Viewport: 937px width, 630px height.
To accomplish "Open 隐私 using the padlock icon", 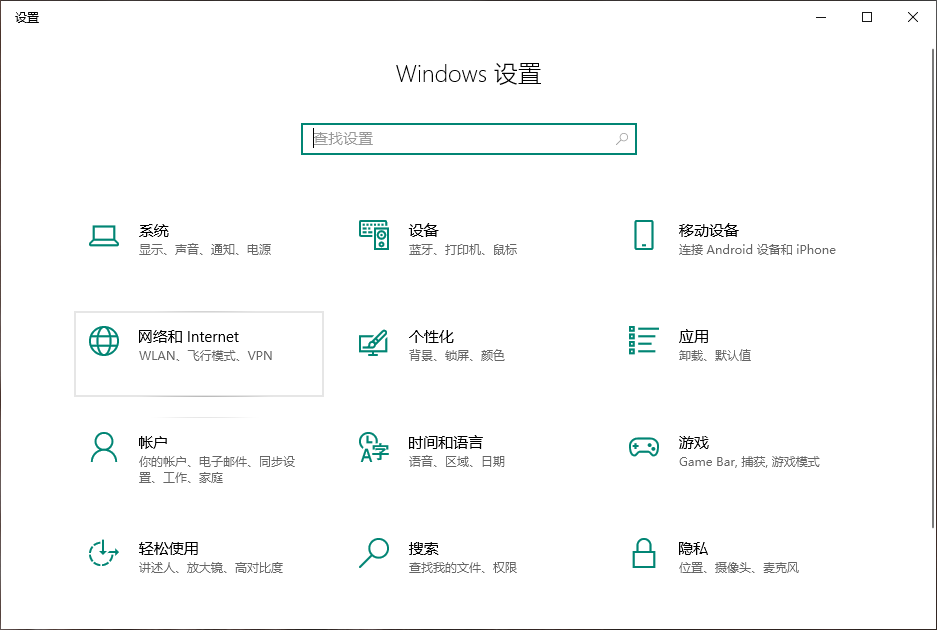I will click(643, 553).
